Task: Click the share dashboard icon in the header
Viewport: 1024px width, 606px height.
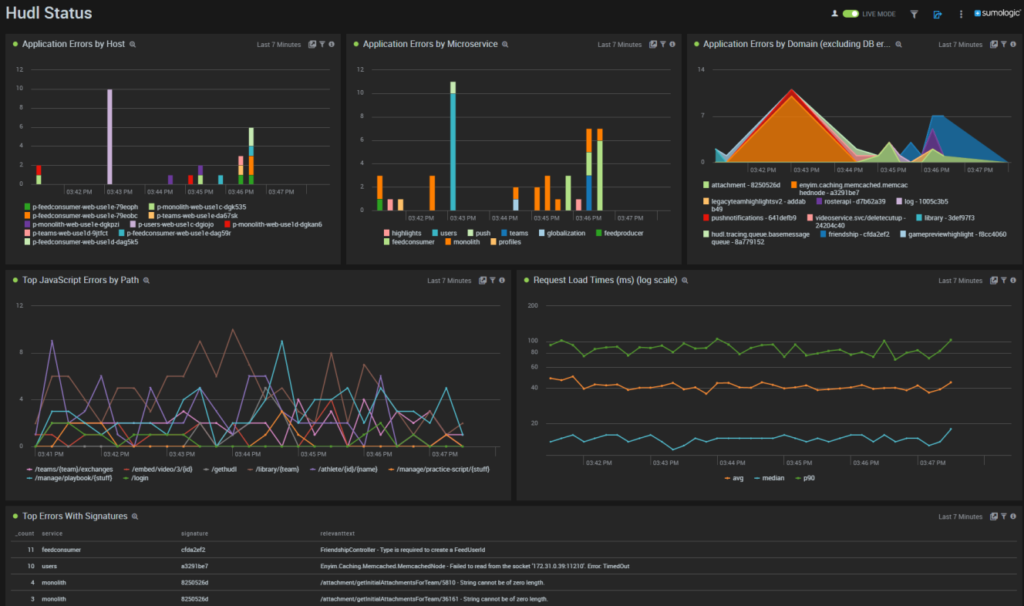Action: [938, 14]
